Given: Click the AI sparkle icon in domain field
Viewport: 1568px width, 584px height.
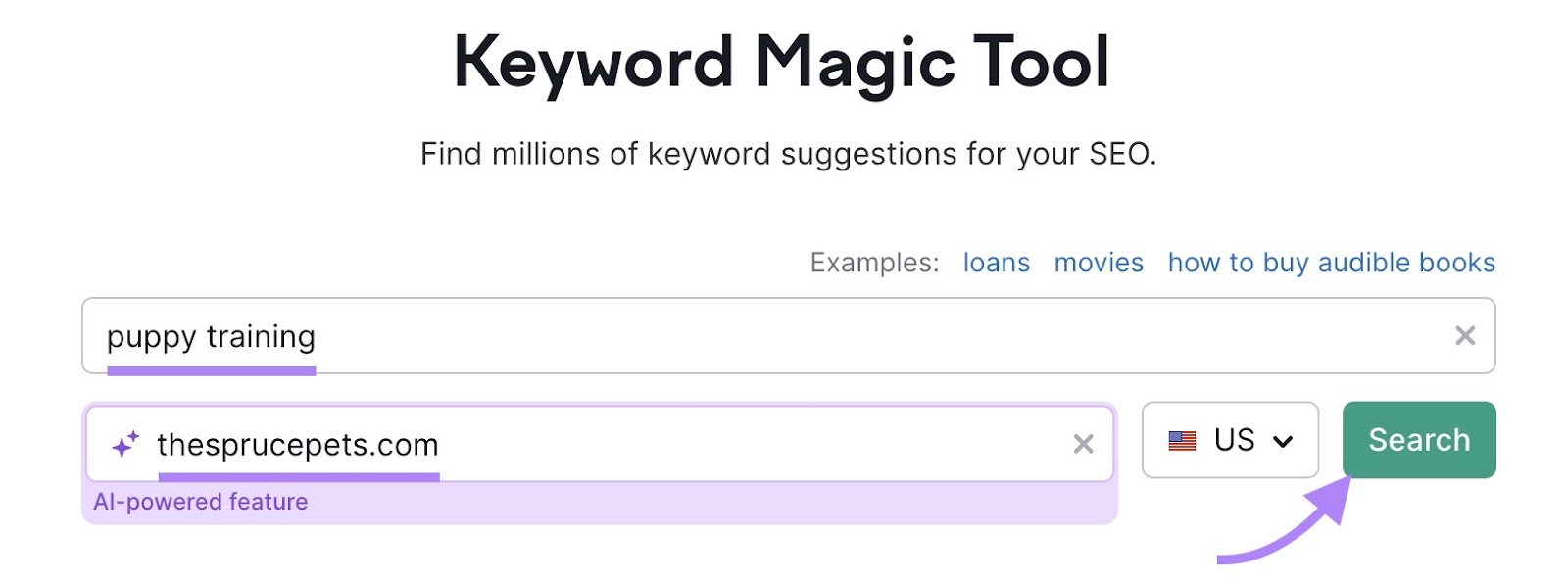Looking at the screenshot, I should [123, 445].
